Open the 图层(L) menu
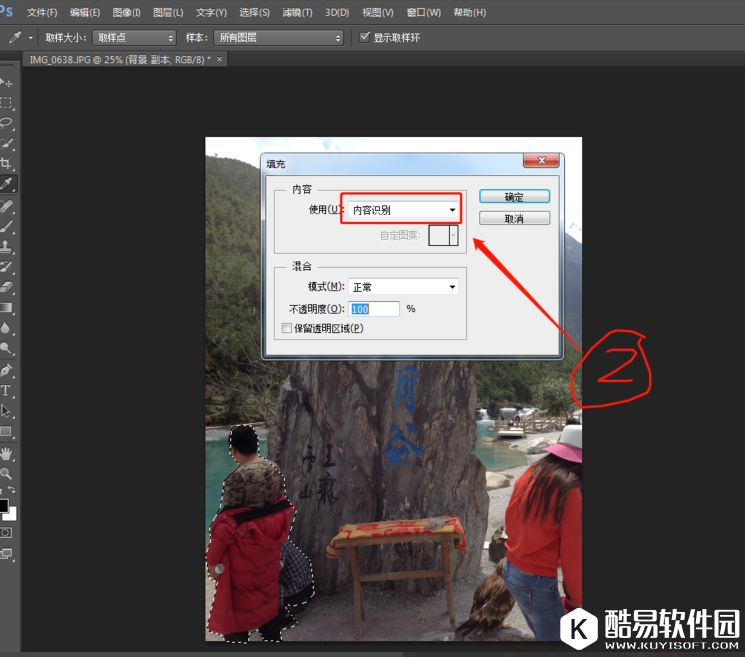 [x=169, y=12]
